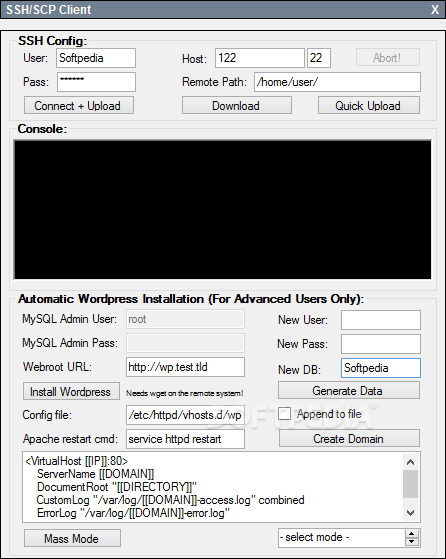Click the <VirtualHost [[IP]]:80> line
This screenshot has height=559, width=446.
pyautogui.click(x=76, y=461)
